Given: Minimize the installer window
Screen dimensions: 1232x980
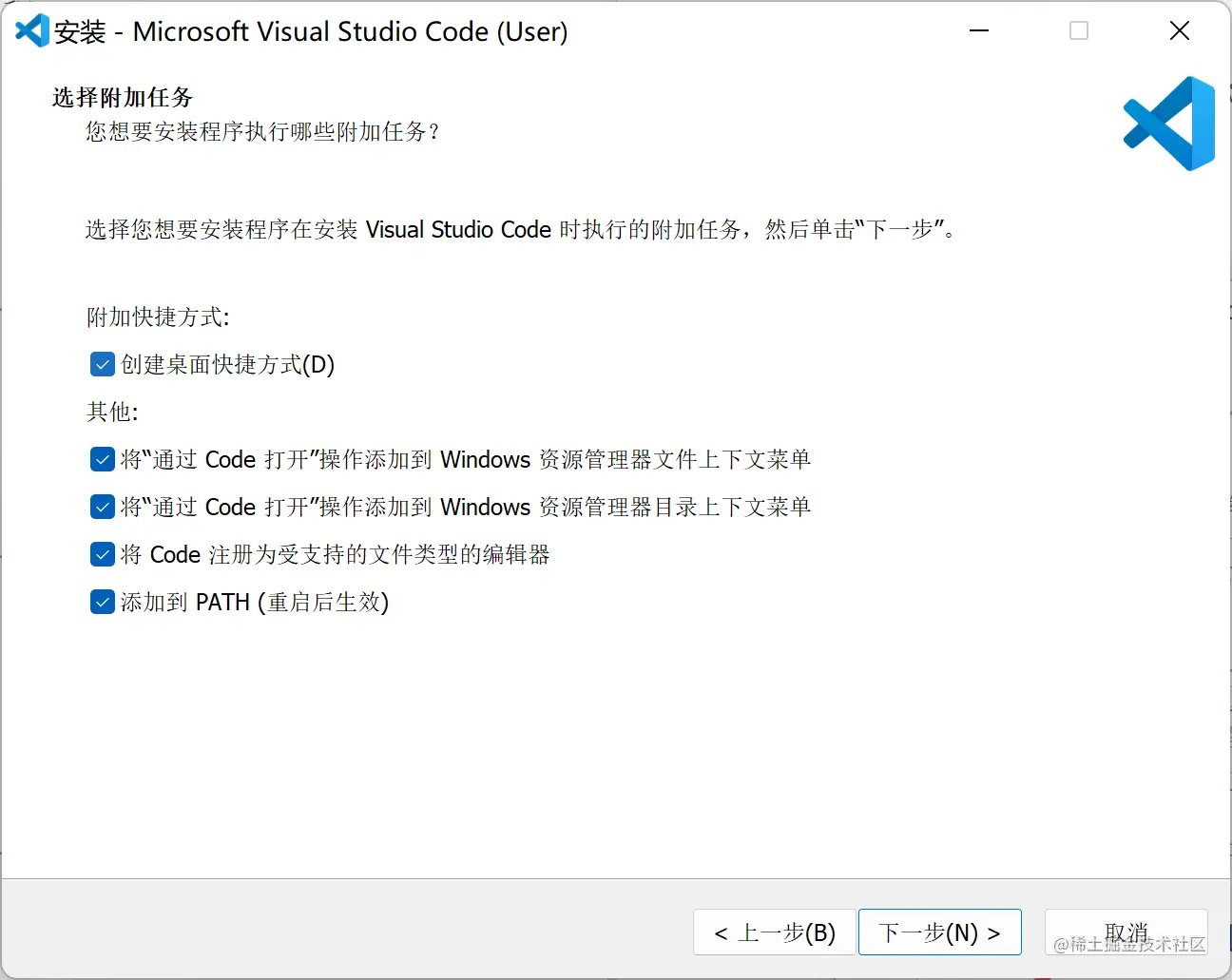Looking at the screenshot, I should (979, 31).
